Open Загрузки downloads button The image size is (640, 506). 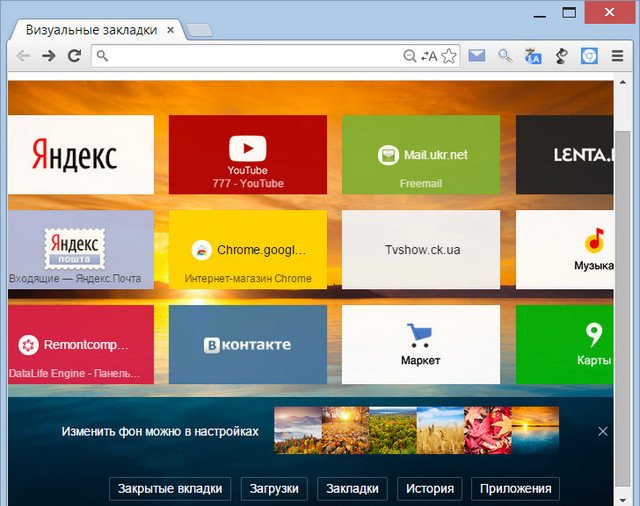tap(274, 489)
